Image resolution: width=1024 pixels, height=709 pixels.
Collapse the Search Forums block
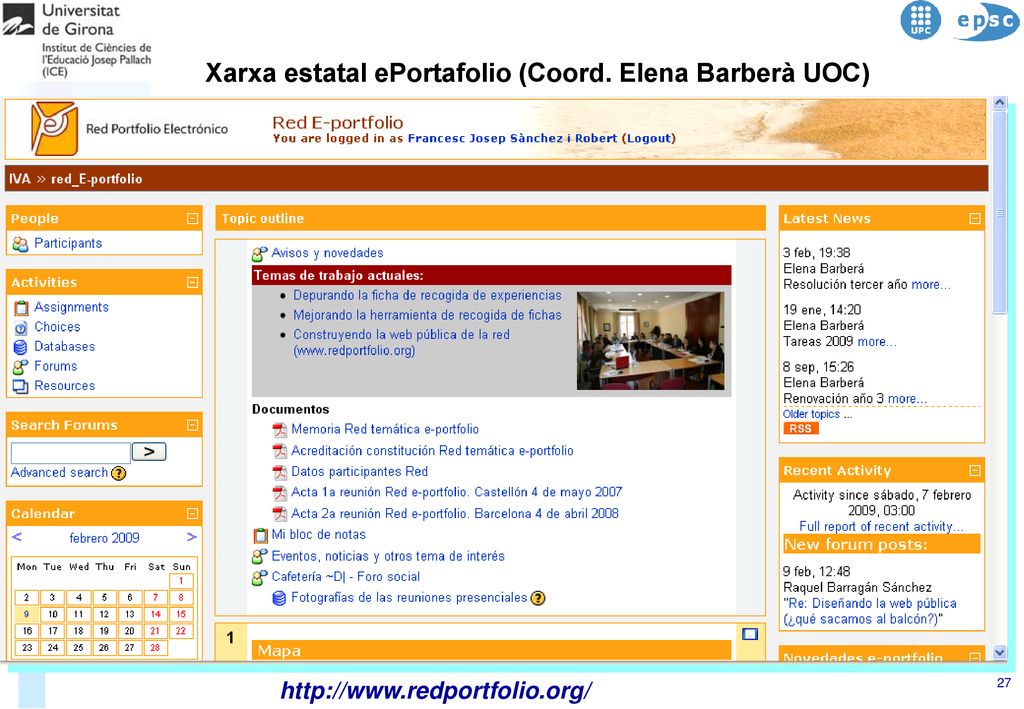[192, 426]
